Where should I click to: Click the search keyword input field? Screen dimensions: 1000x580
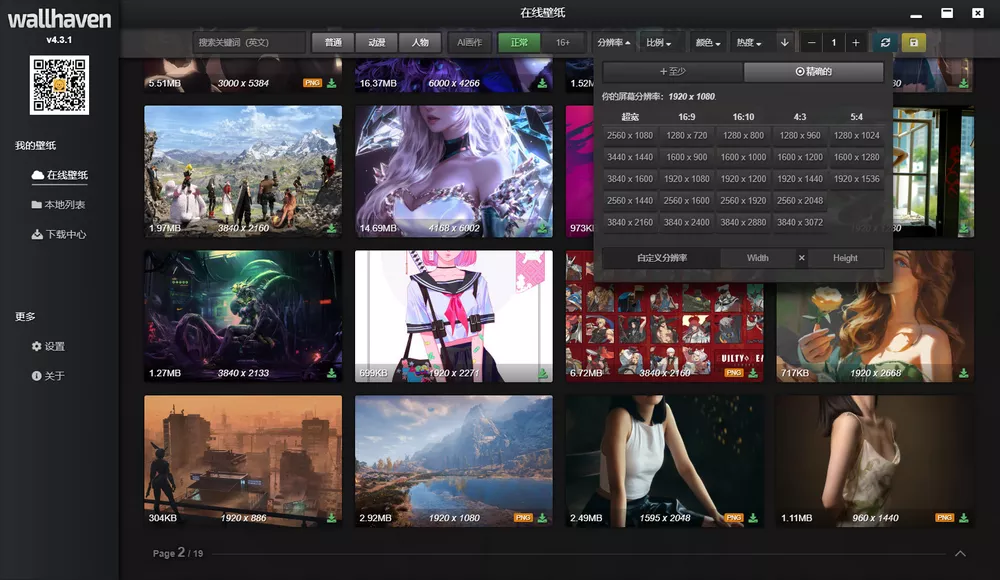click(249, 43)
